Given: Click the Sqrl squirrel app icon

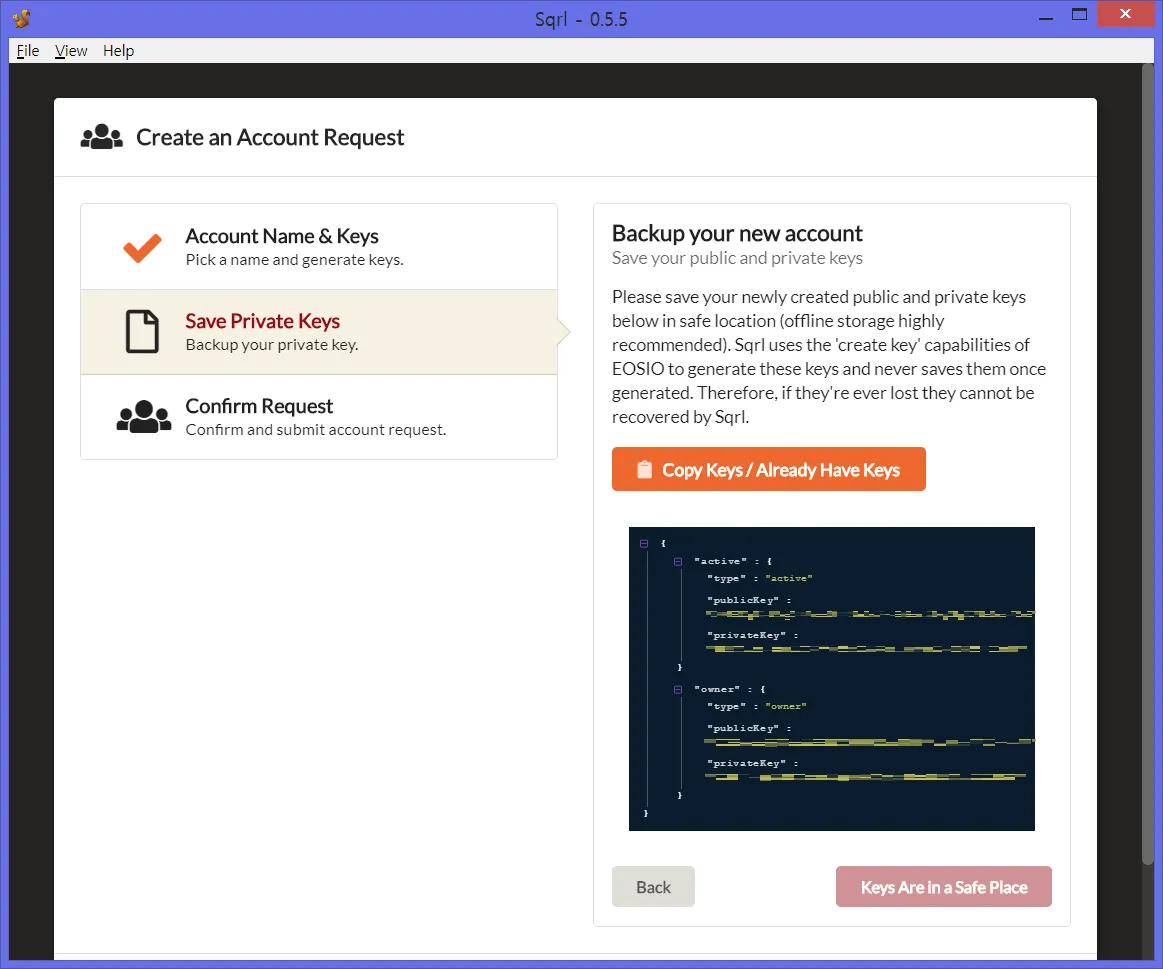Looking at the screenshot, I should [x=22, y=18].
